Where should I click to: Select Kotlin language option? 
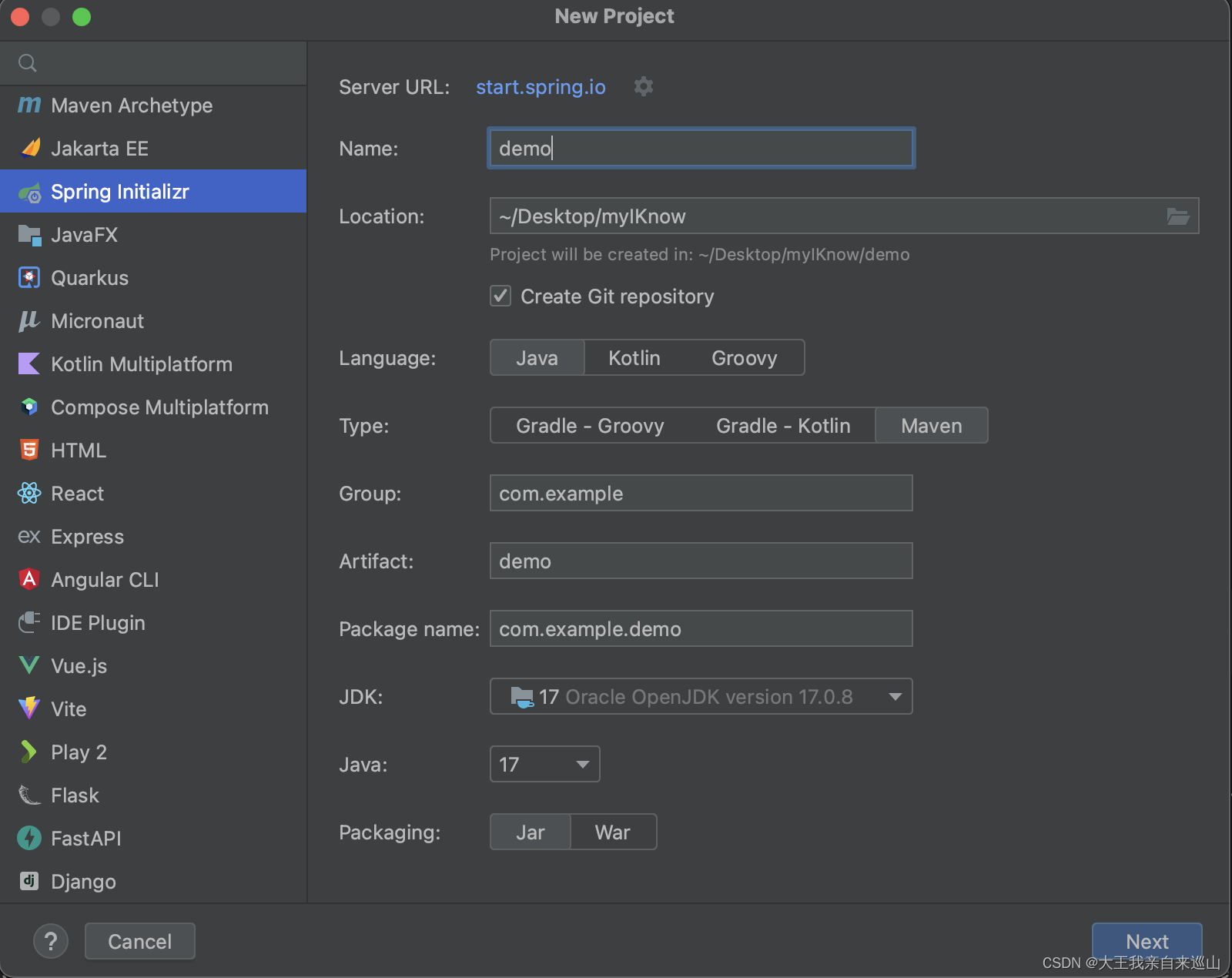[x=634, y=357]
